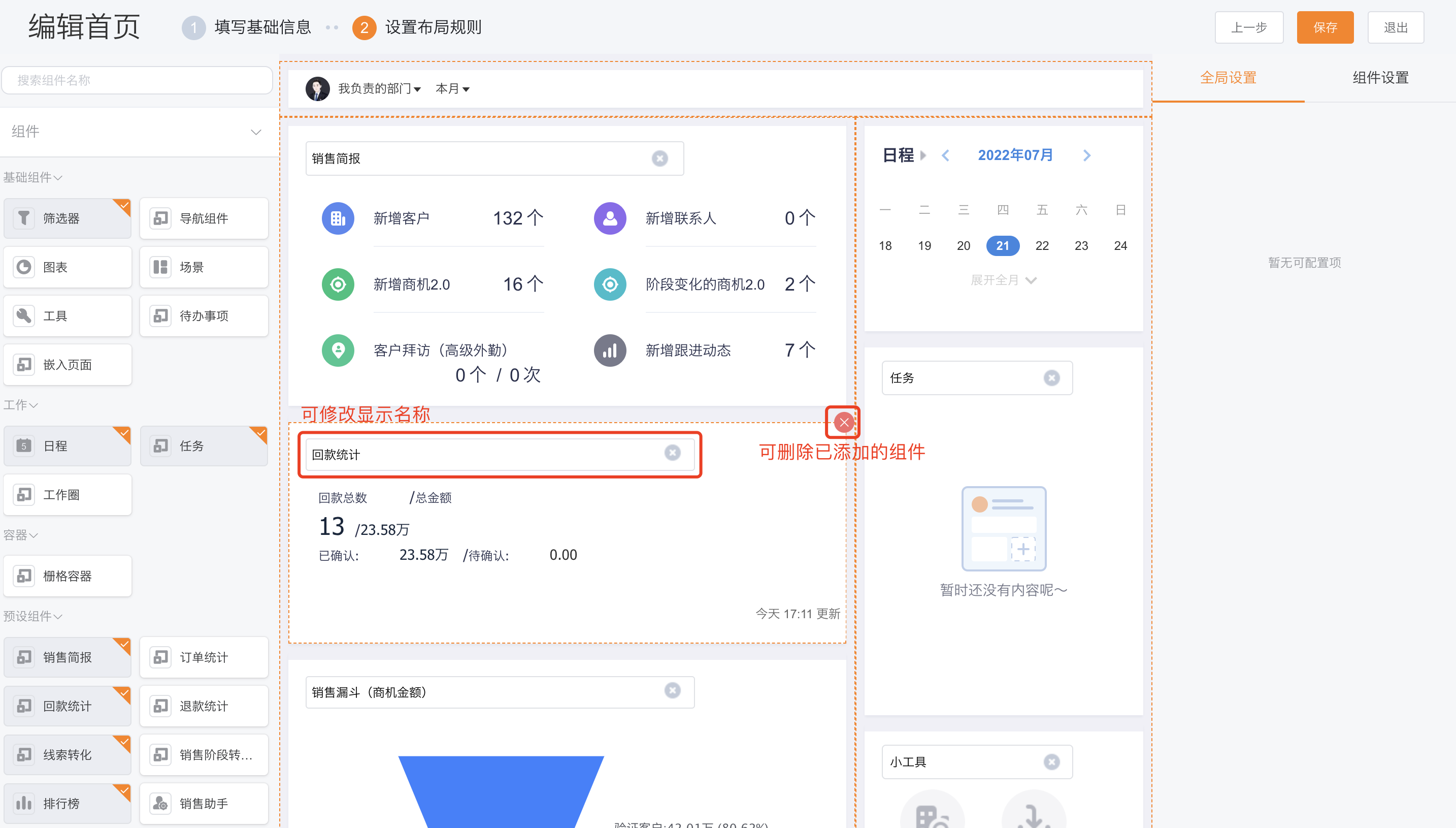1456x828 pixels.
Task: Edit the 销售漏斗（商机金额）title input
Action: point(500,692)
